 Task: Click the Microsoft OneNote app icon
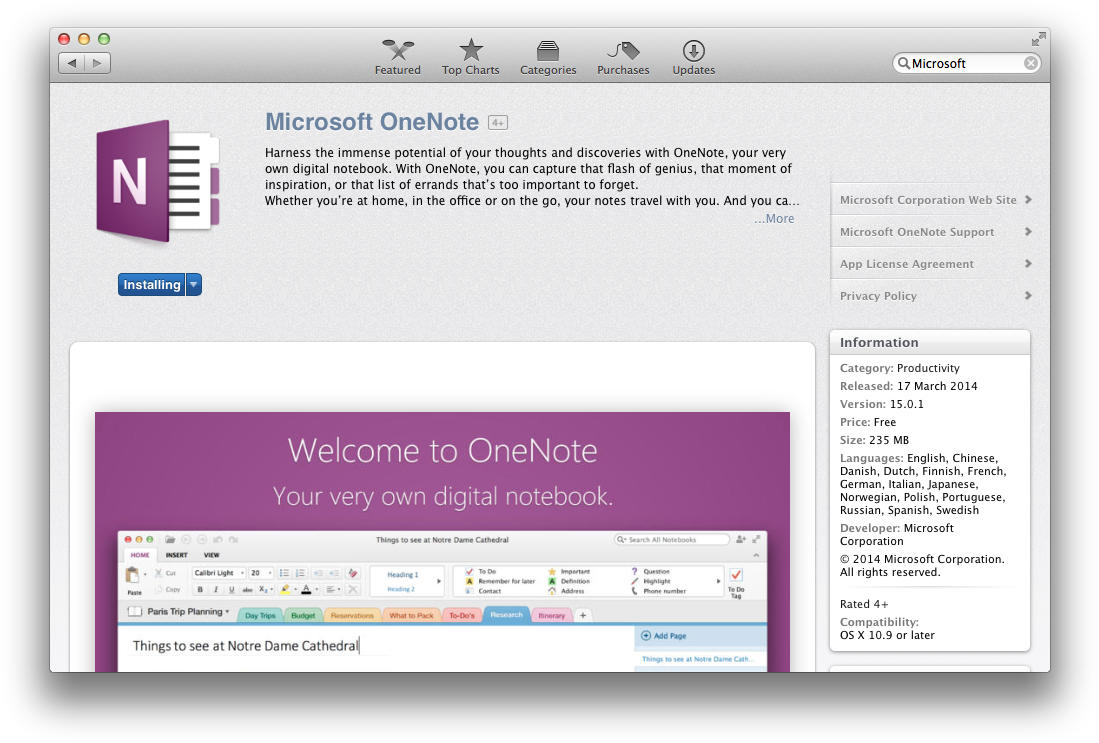(157, 182)
